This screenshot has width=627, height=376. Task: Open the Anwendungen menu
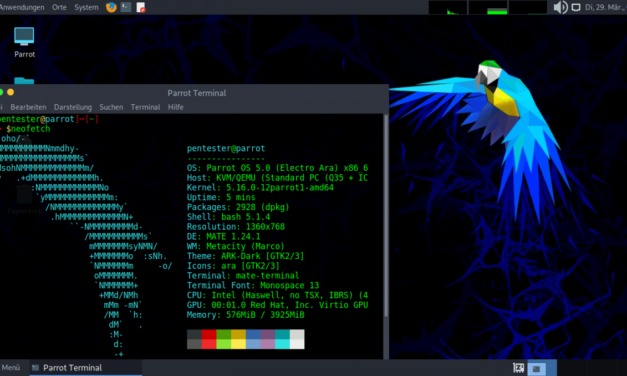(22, 7)
